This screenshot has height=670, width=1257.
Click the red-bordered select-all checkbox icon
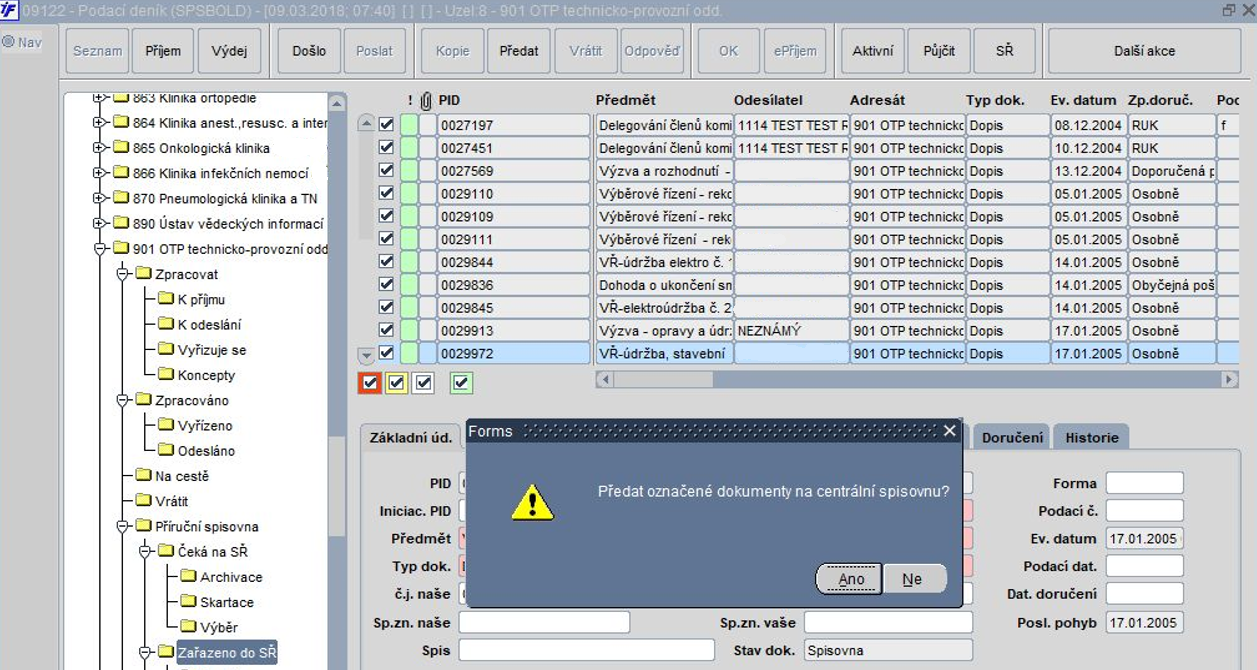coord(370,382)
